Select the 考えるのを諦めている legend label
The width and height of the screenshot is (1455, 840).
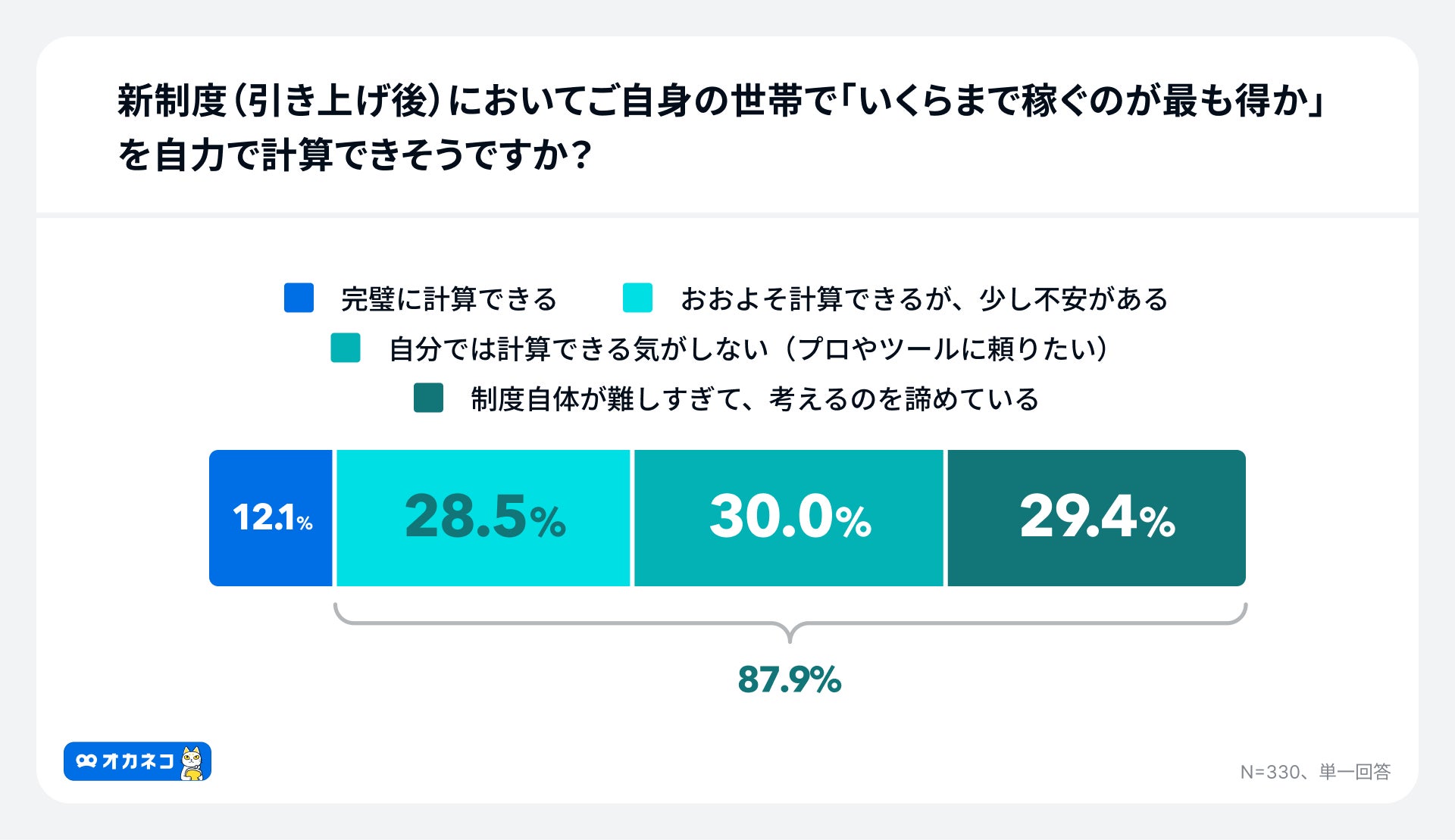tap(754, 399)
